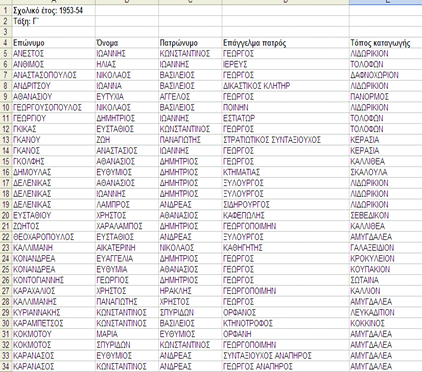Click the 'Πατρώνυμο' header cell

[190, 43]
